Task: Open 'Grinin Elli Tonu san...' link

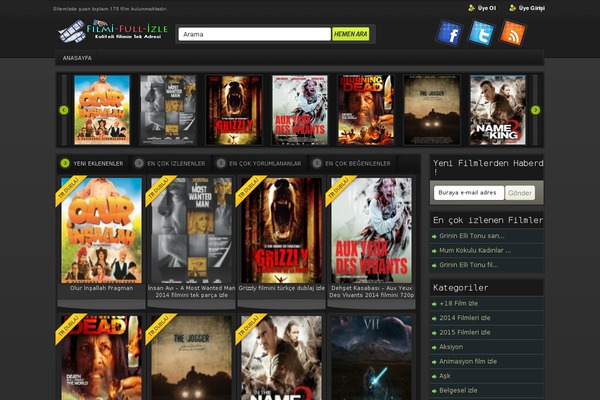Action: pos(472,236)
